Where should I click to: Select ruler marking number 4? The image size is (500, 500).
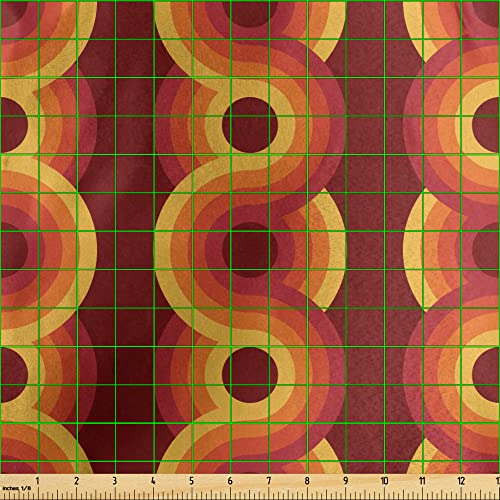point(153,481)
